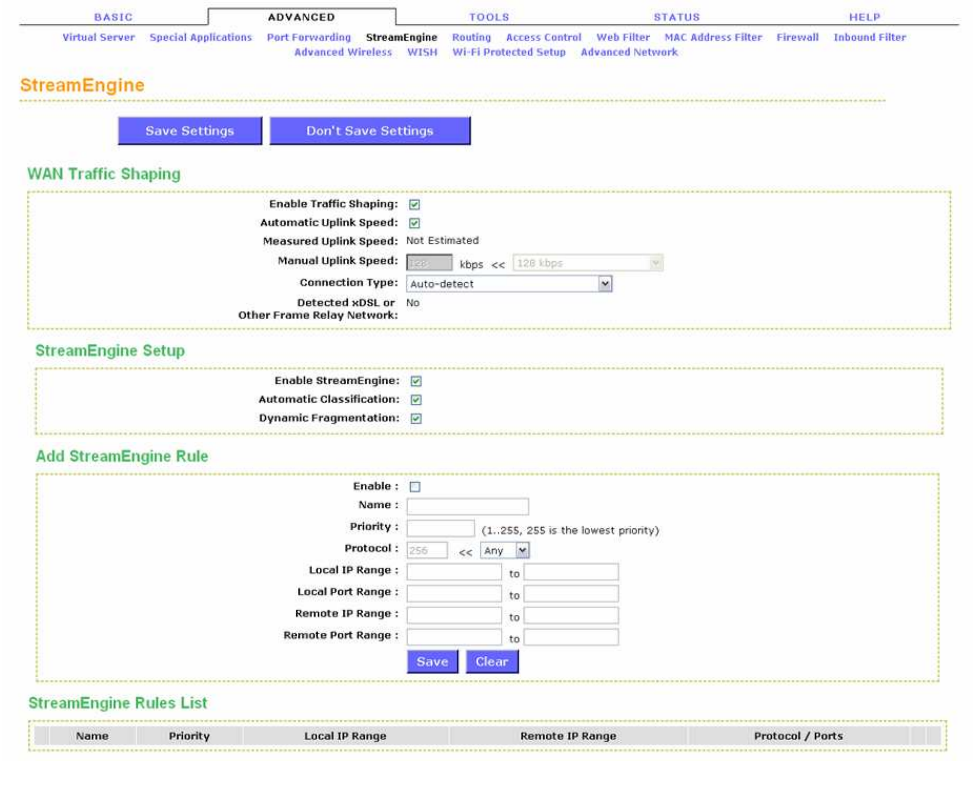The height and width of the screenshot is (802, 976).
Task: Click Local Port Range end field
Action: pos(571,593)
